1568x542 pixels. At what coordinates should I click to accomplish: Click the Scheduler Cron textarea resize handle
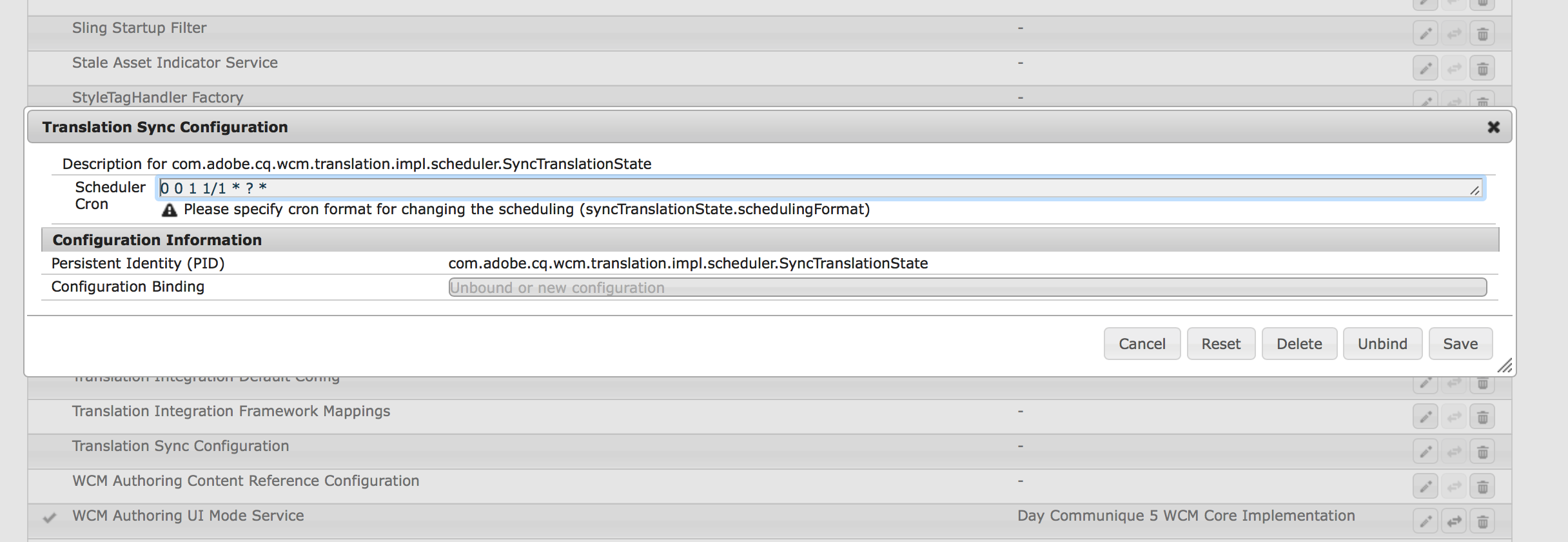(1475, 191)
